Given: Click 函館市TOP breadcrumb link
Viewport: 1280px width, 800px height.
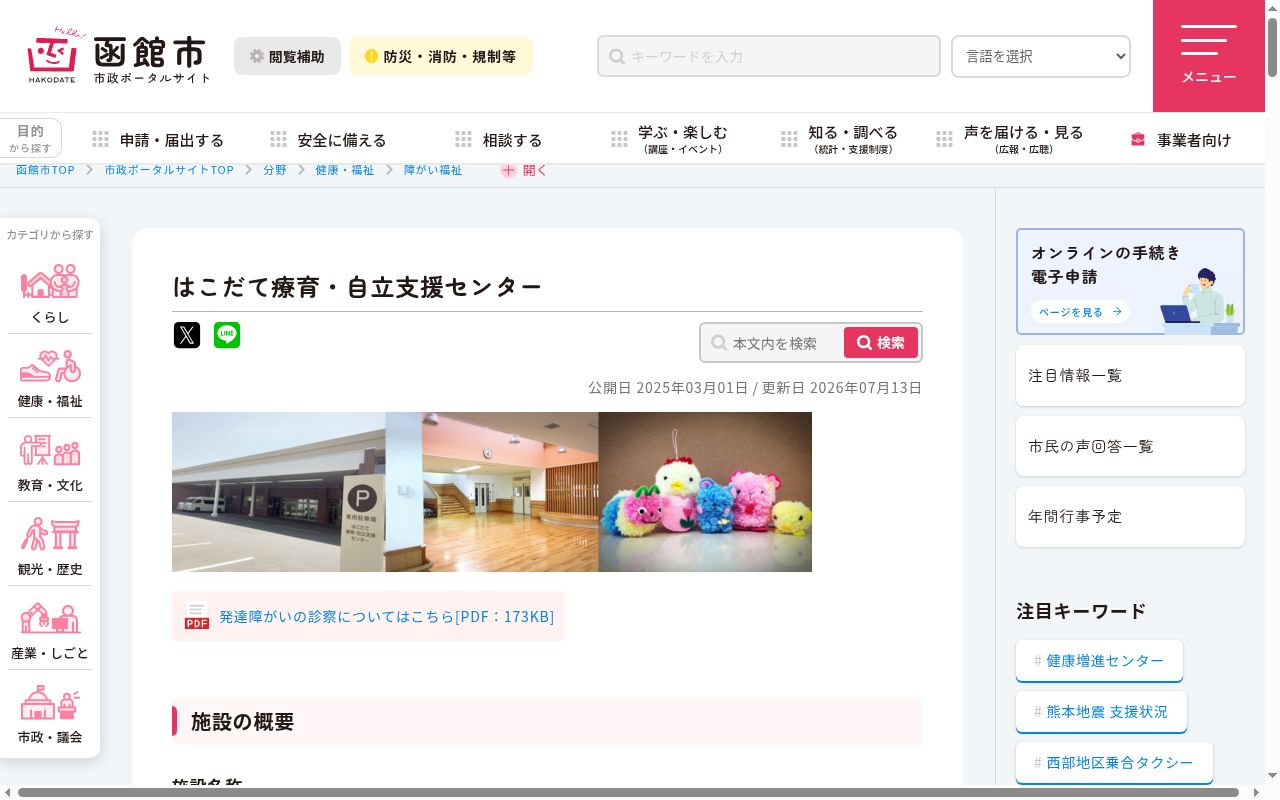Looking at the screenshot, I should [45, 170].
